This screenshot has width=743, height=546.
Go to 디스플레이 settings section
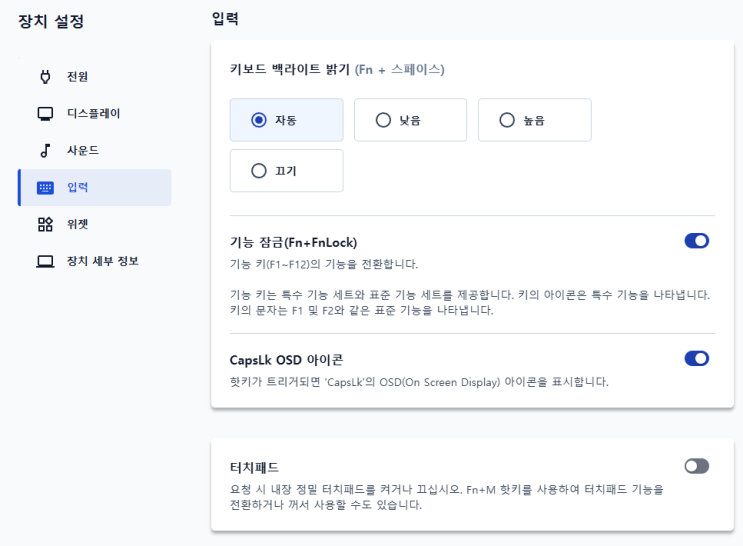[94, 113]
